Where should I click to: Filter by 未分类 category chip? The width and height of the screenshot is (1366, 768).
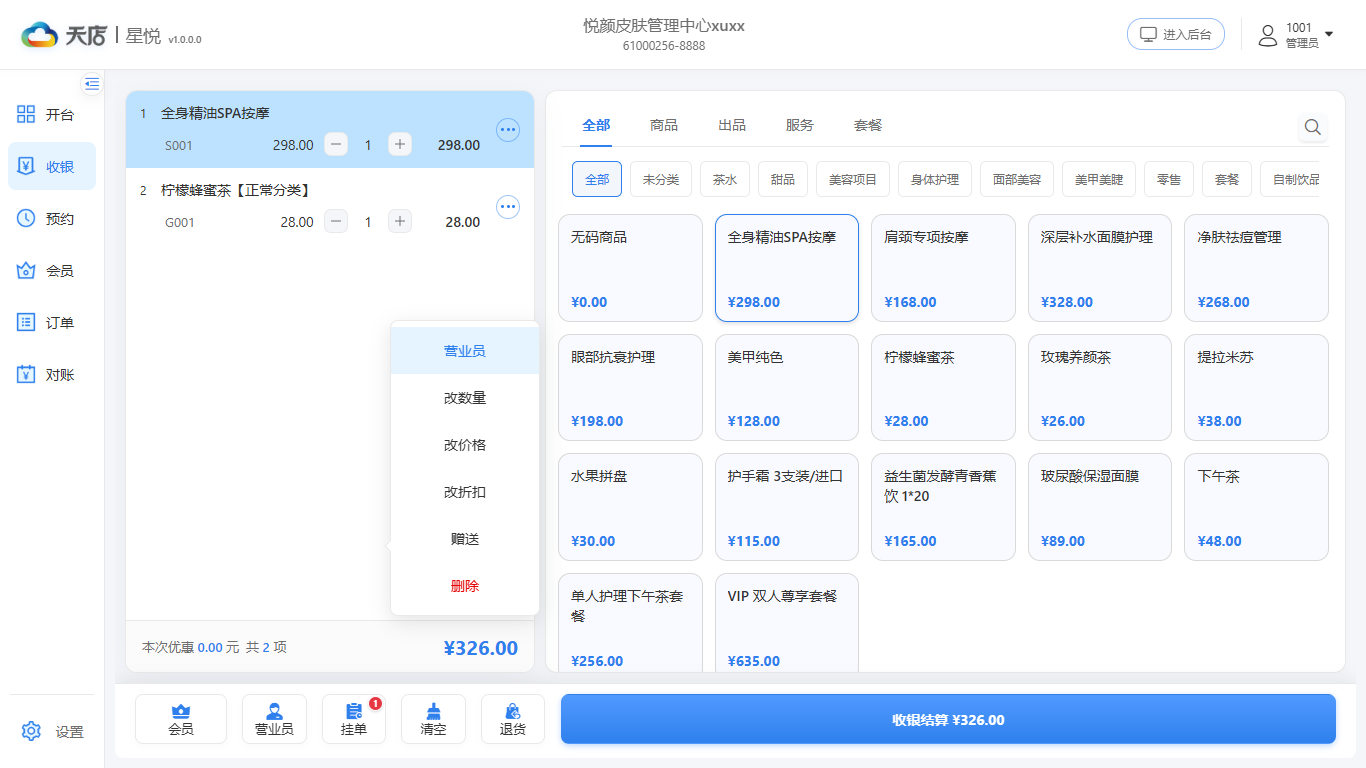click(661, 179)
